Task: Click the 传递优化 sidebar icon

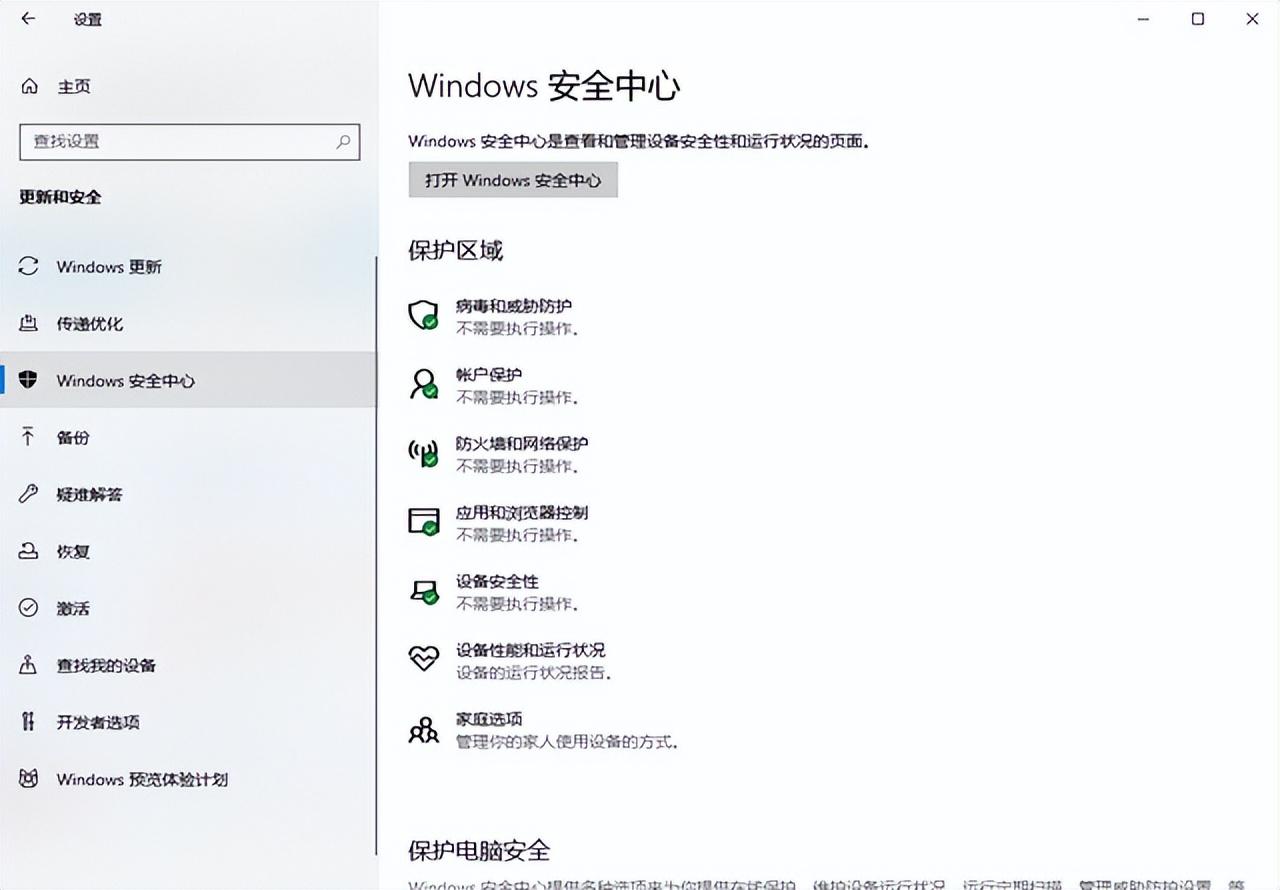Action: click(x=29, y=323)
